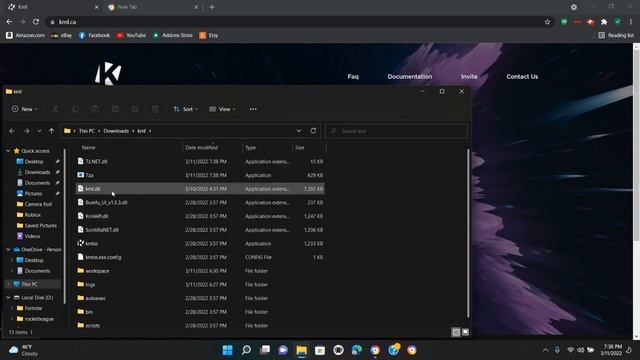
Task: Open the View dropdown in Explorer
Action: (222, 109)
